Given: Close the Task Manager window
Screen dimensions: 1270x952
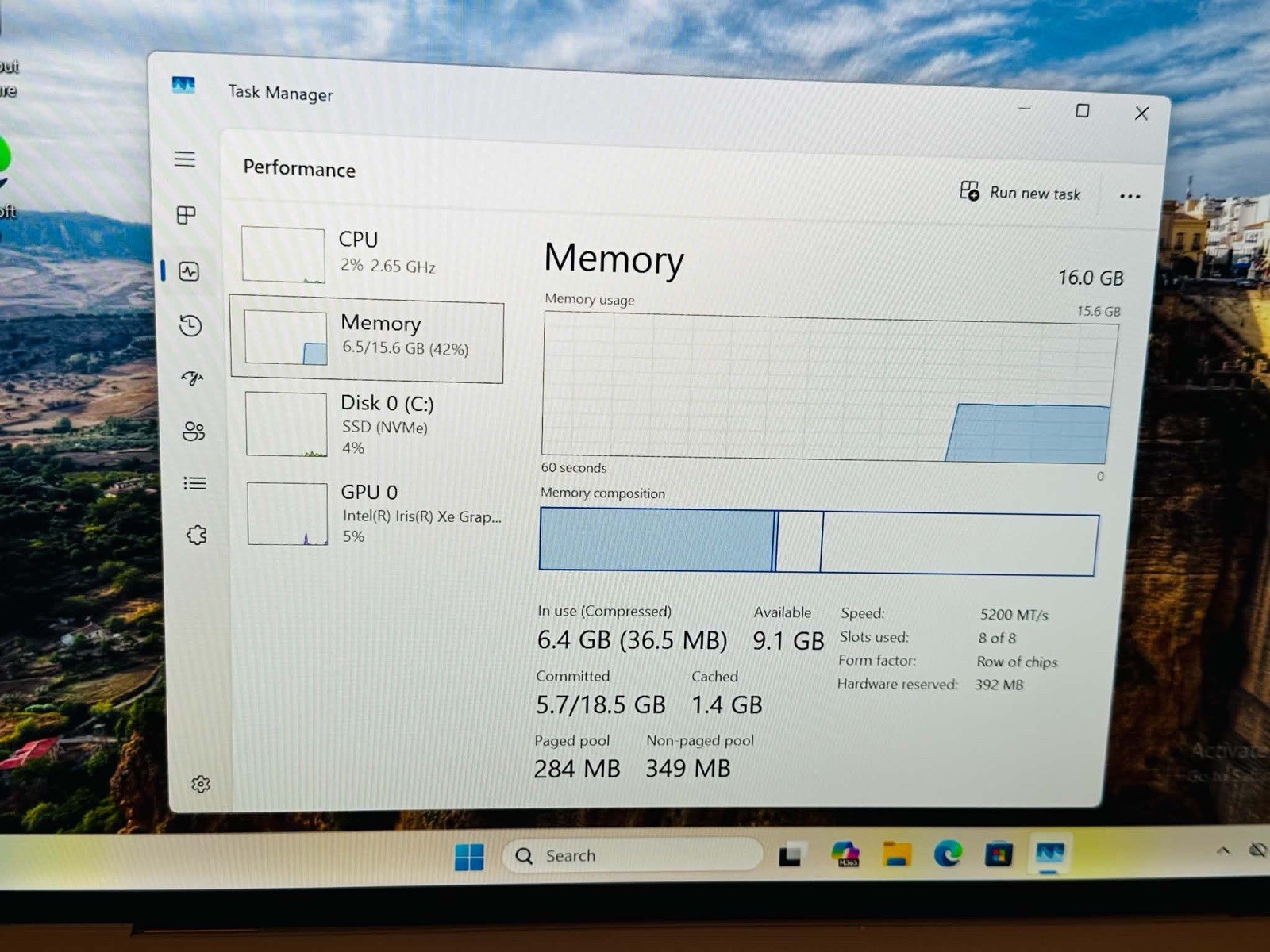Looking at the screenshot, I should (x=1141, y=113).
